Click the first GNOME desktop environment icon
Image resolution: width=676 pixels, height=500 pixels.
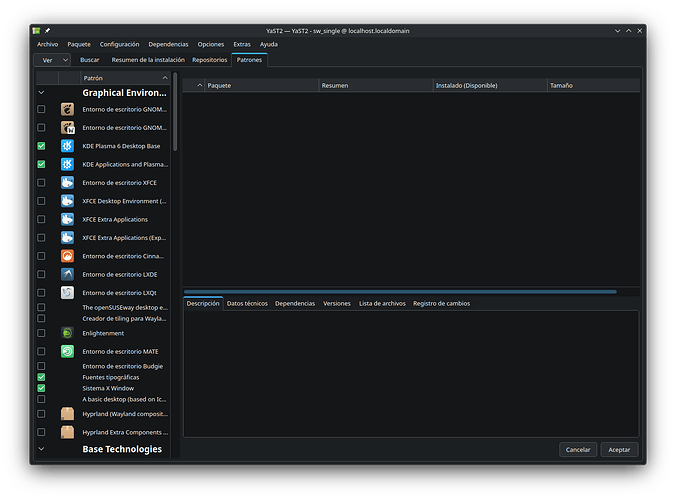[x=67, y=109]
